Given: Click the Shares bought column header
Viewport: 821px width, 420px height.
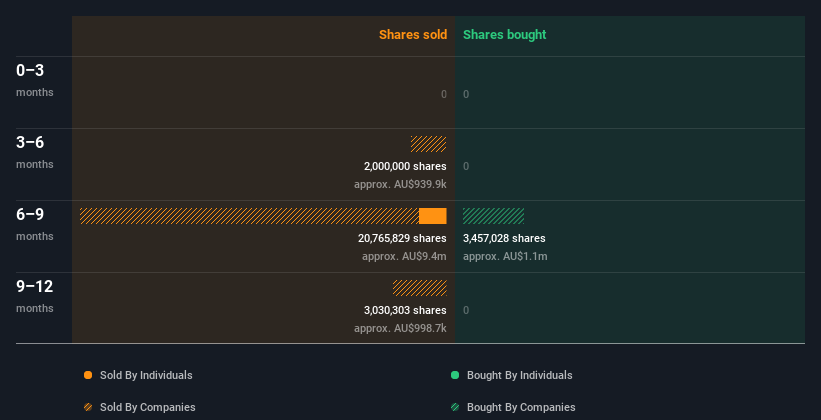Looking at the screenshot, I should [505, 35].
